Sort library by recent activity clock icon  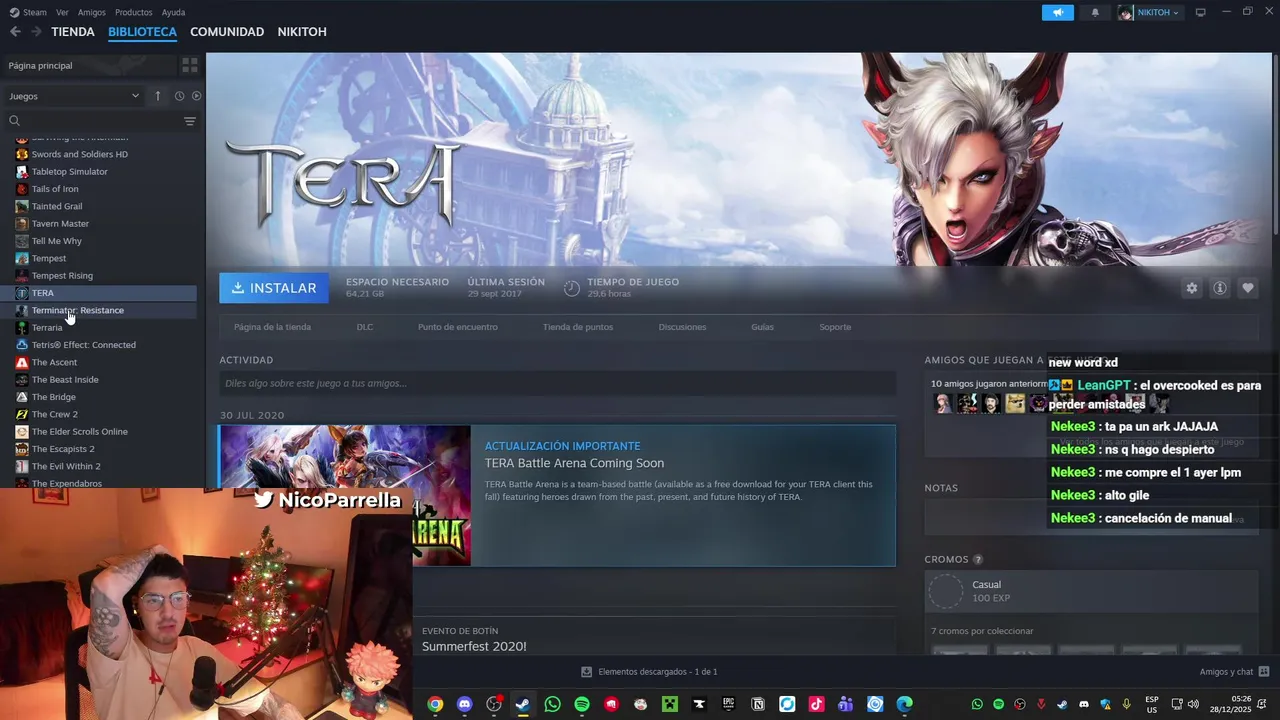(179, 96)
